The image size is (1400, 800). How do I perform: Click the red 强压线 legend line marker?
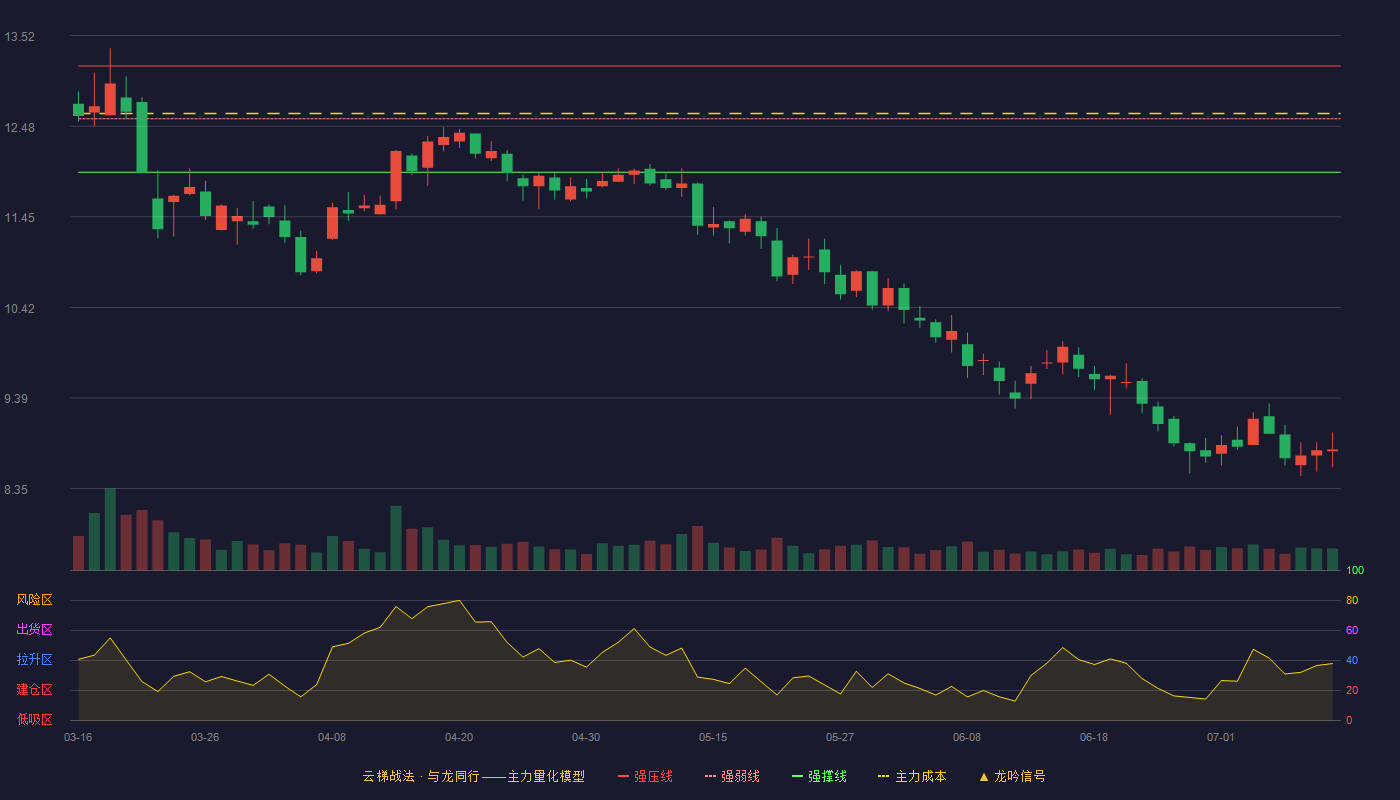624,776
